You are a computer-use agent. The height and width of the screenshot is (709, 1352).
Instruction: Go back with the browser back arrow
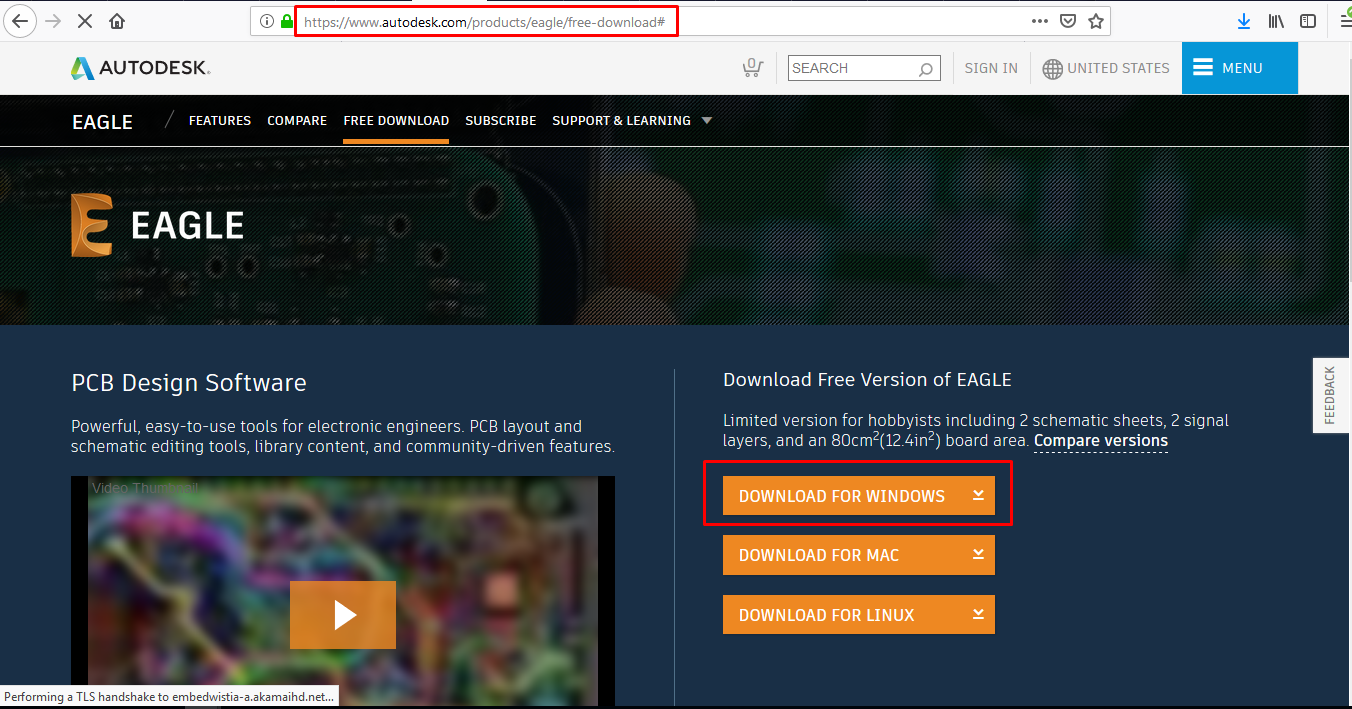click(21, 21)
